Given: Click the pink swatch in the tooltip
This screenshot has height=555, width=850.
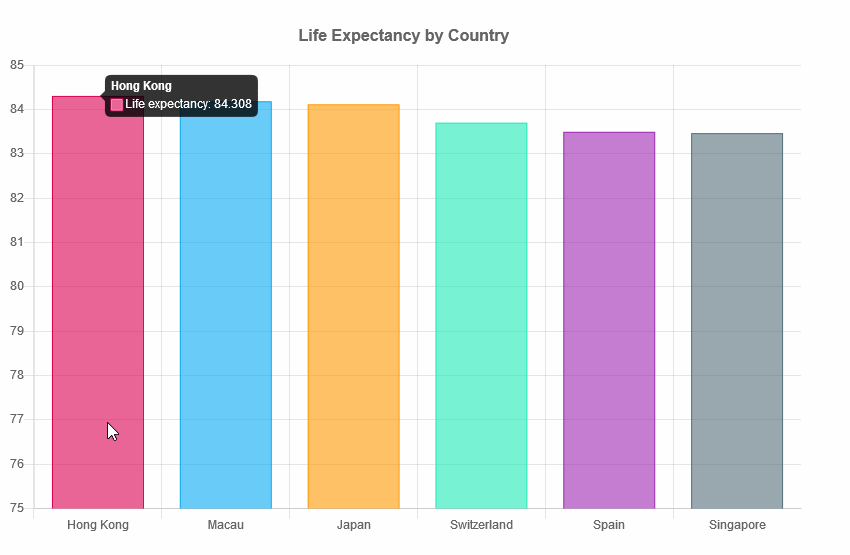Looking at the screenshot, I should [x=117, y=104].
